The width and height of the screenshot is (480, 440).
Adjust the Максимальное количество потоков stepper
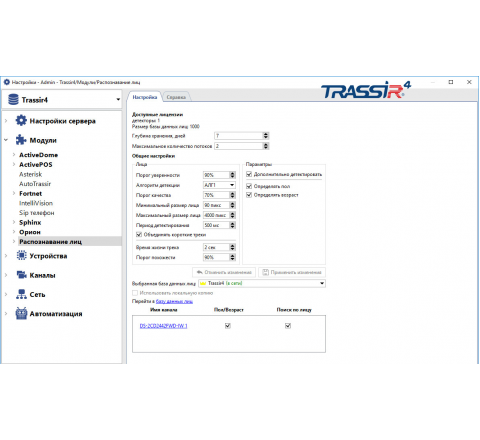pos(266,146)
